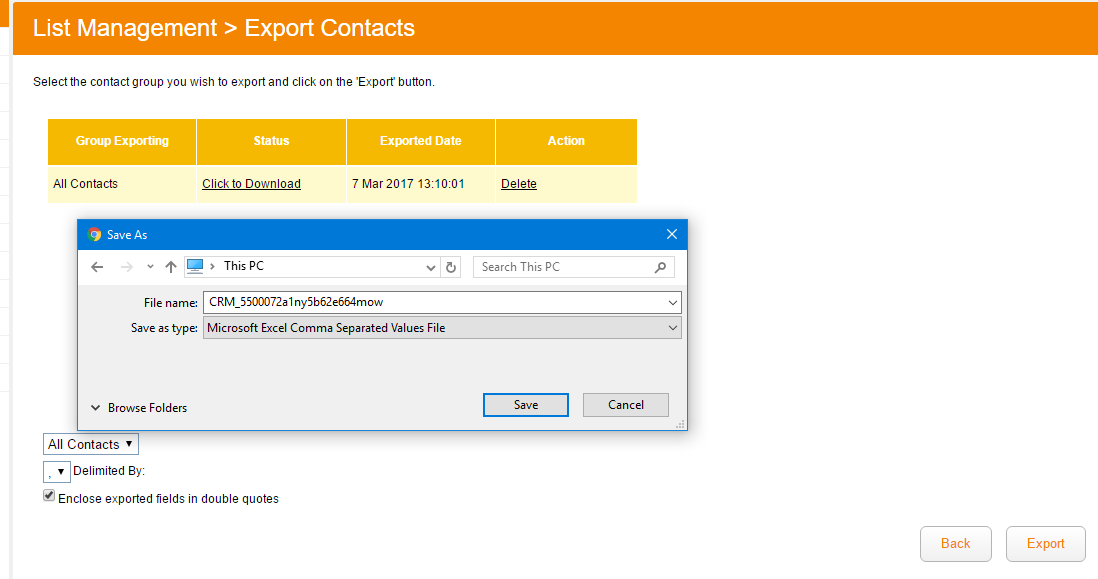Screen dimensions: 1098x579
Task: Cancel the Save As dialog
Action: 626,405
